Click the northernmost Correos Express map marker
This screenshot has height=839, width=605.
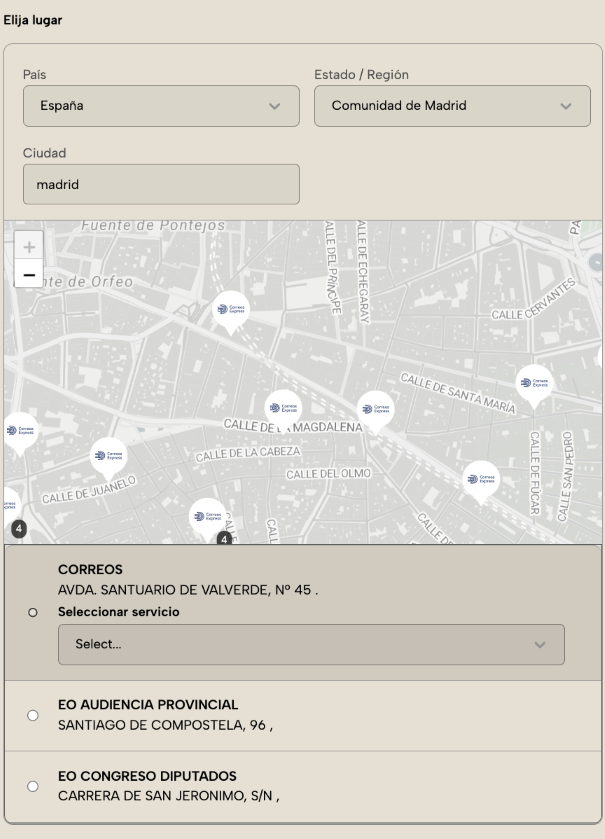coord(230,309)
